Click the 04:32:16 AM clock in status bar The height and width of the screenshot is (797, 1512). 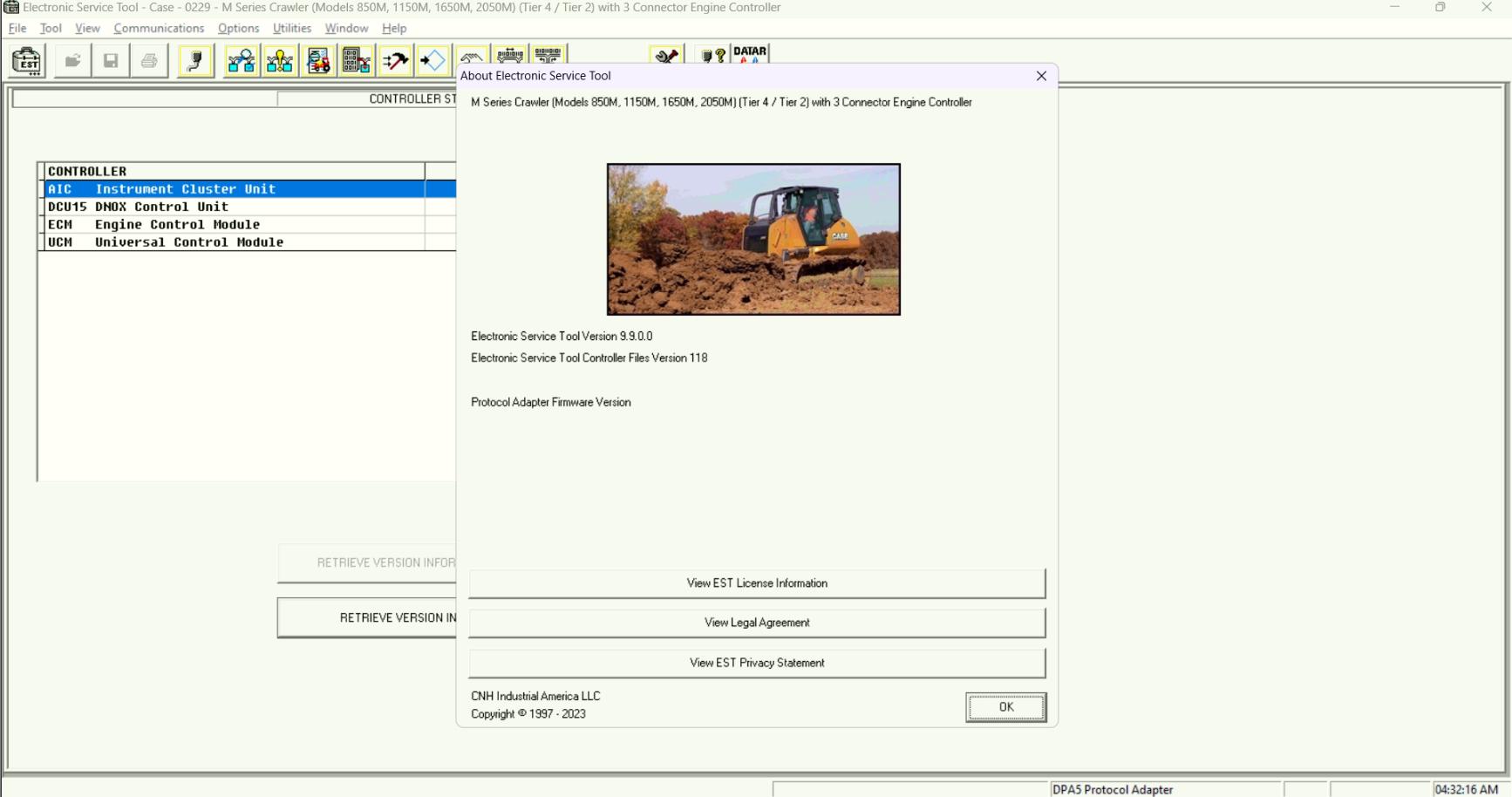pos(1467,789)
